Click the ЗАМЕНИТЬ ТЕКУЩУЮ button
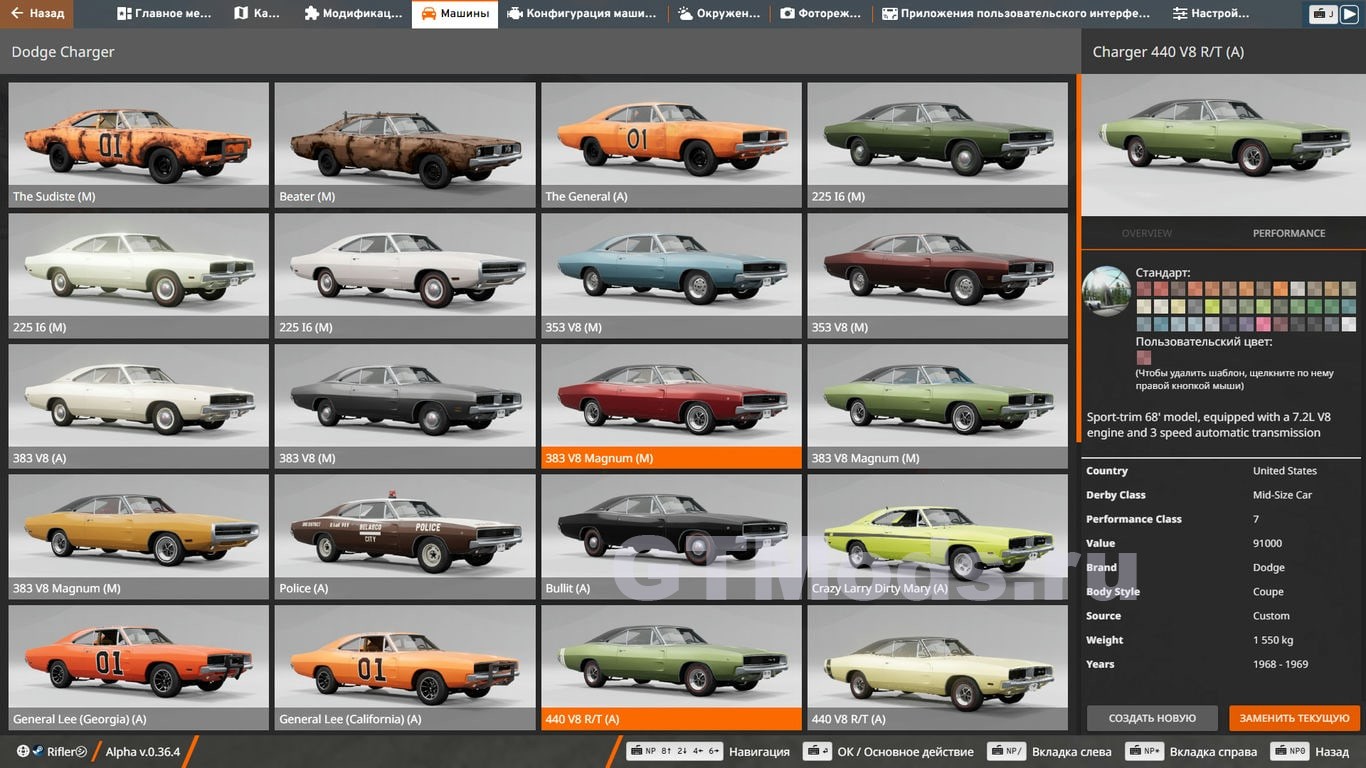1366x768 pixels. (x=1295, y=718)
